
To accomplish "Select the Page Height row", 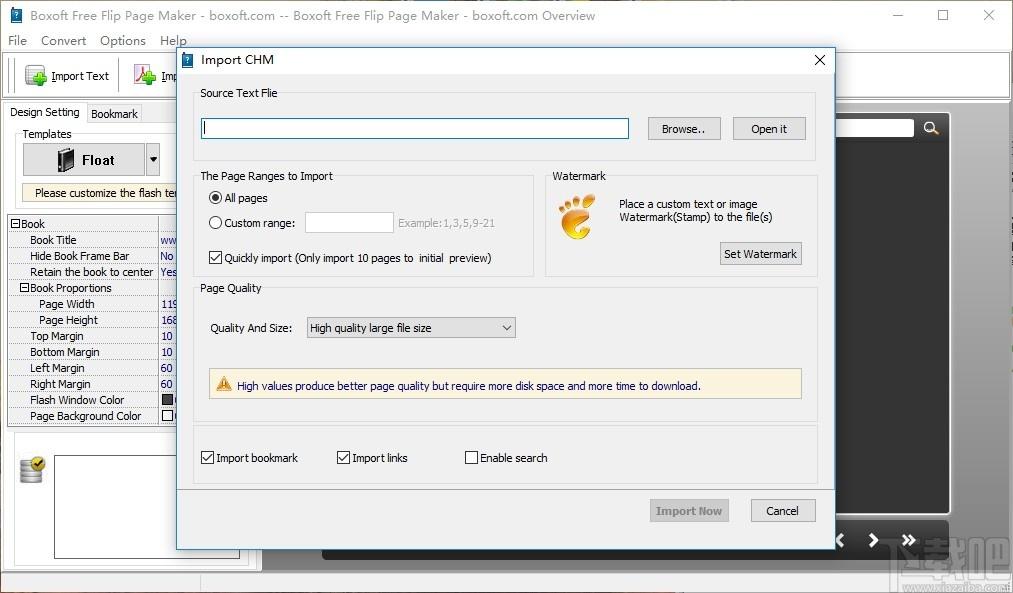I will point(92,320).
